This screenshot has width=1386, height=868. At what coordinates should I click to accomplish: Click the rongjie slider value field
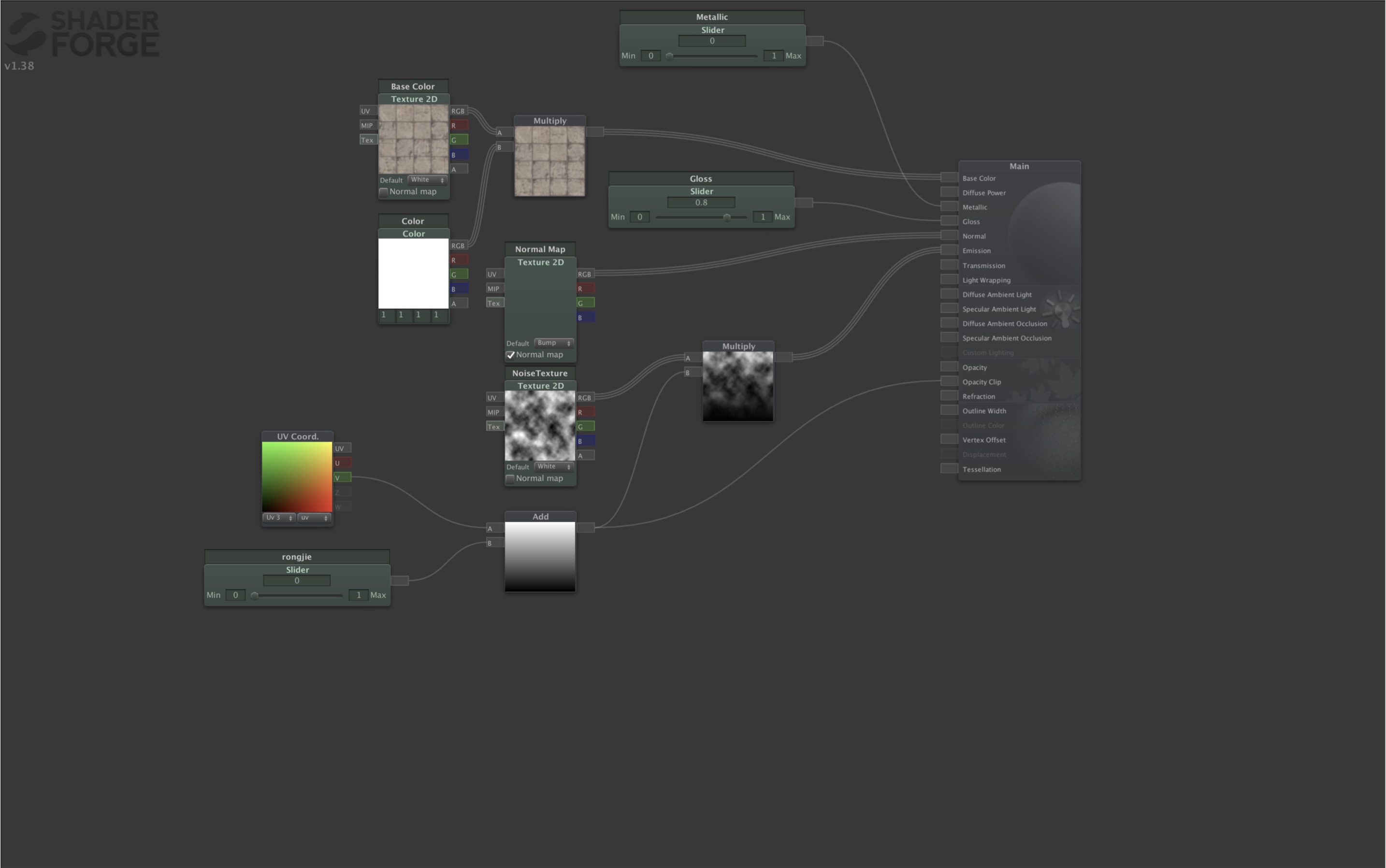(x=297, y=580)
